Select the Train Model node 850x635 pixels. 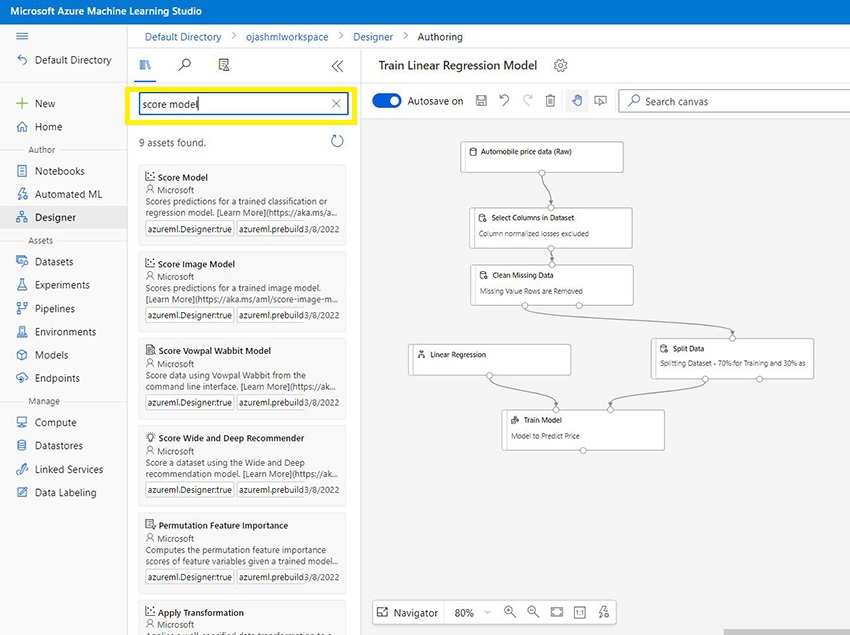pyautogui.click(x=583, y=430)
